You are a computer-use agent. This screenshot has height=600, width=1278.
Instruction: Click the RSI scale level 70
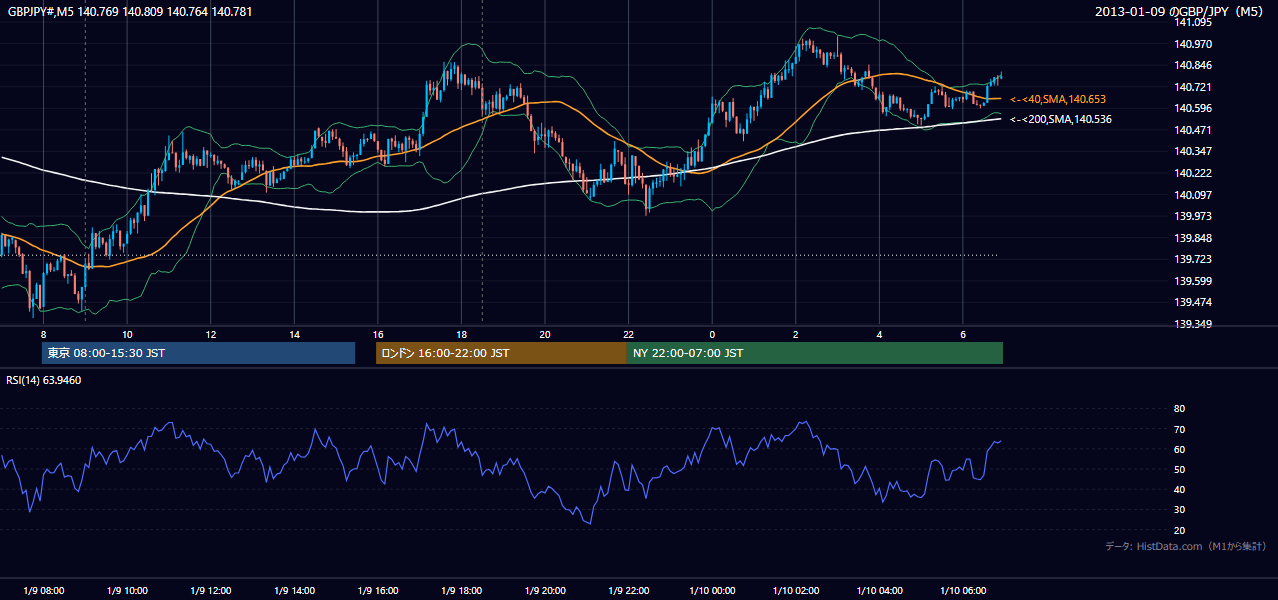coord(1179,429)
